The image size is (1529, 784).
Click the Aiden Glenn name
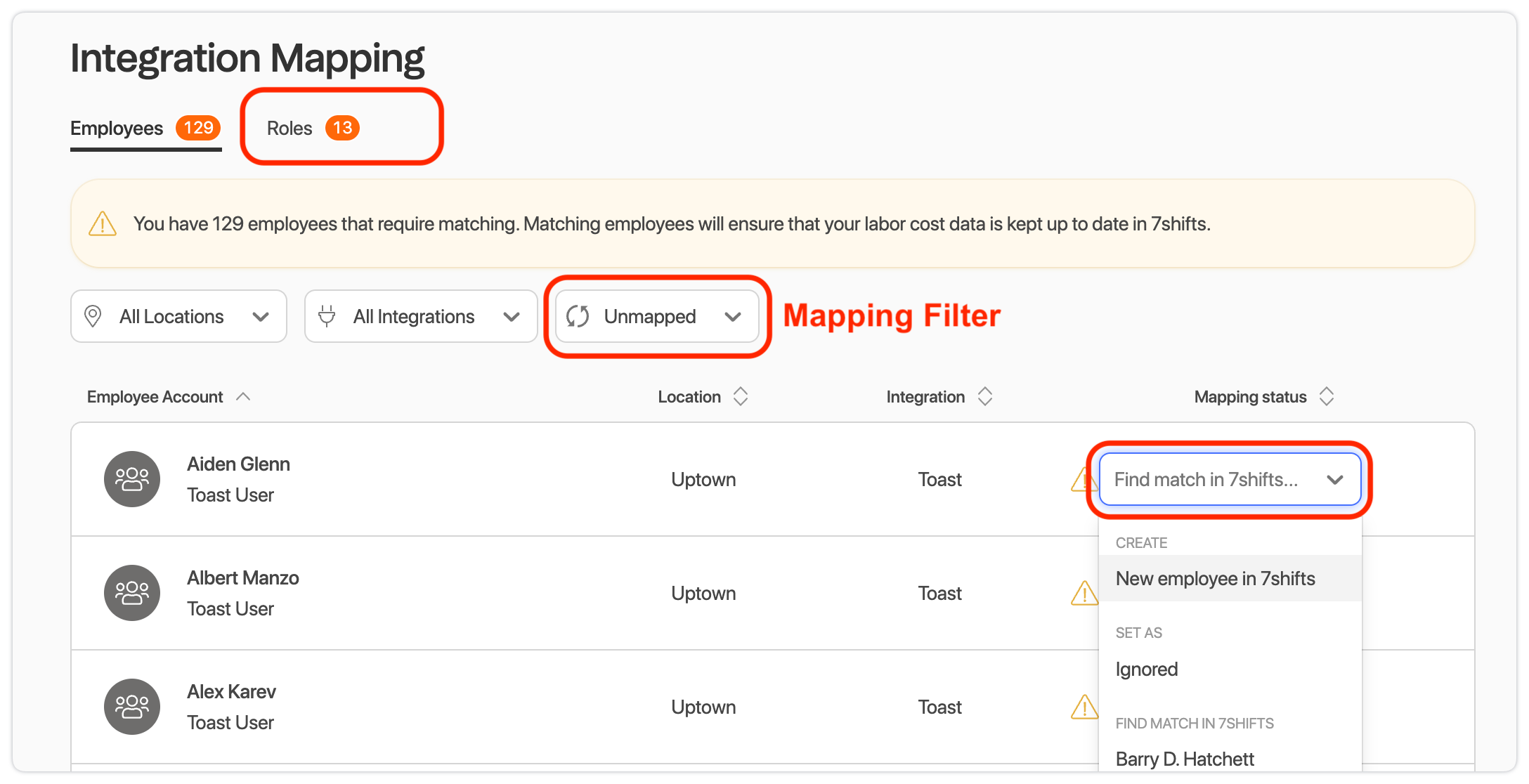(x=238, y=464)
